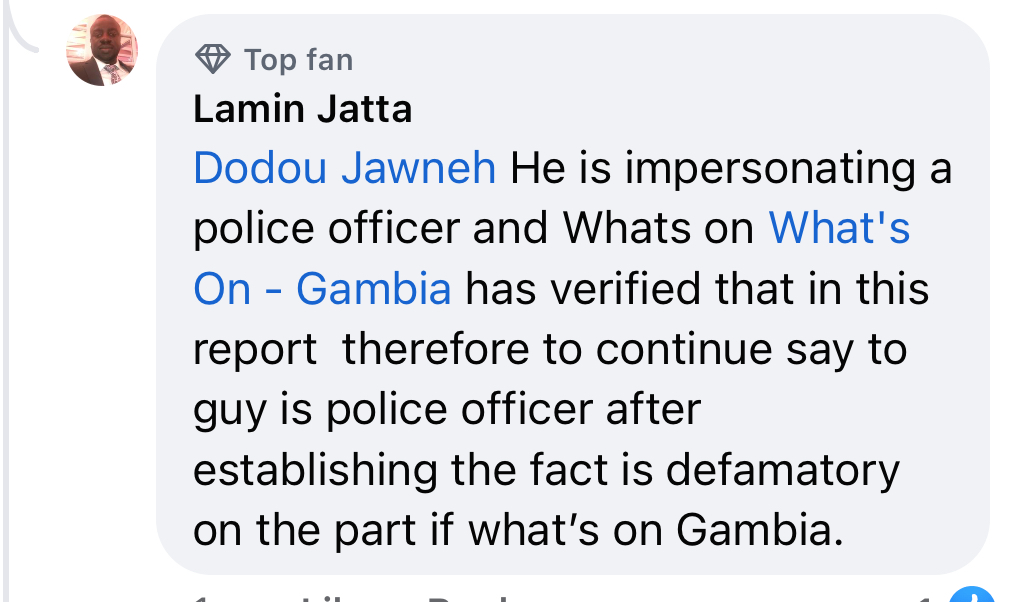Select the Top fan label text
Viewport: 1032px width, 602px height.
pyautogui.click(x=299, y=60)
